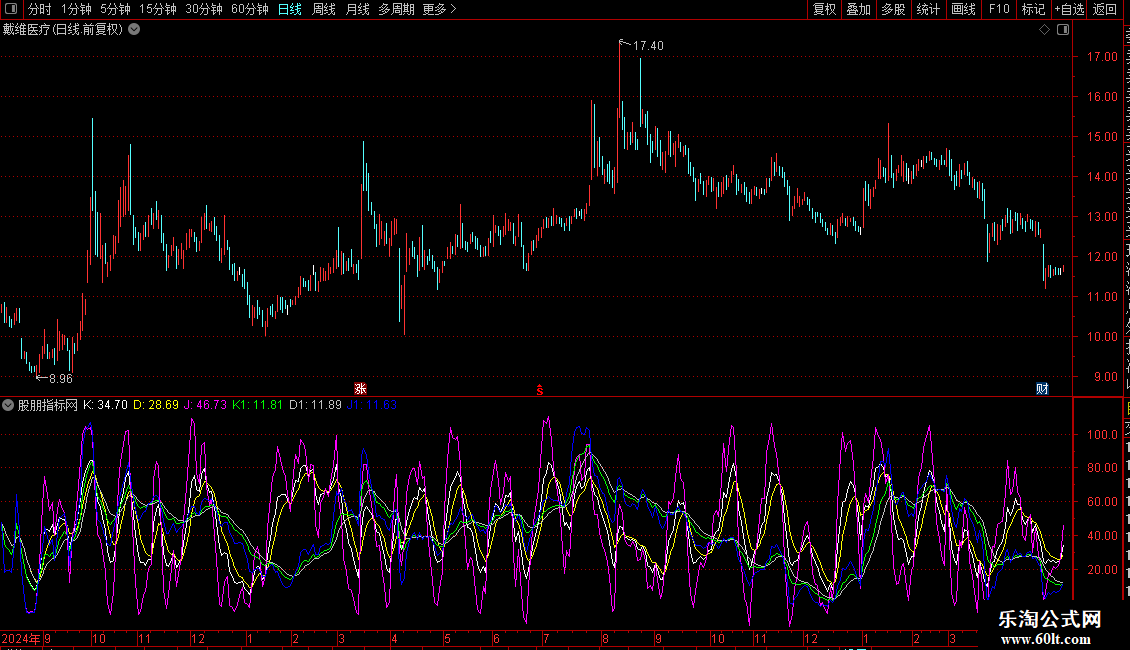Open the 多股 multi-stock view

tap(893, 9)
